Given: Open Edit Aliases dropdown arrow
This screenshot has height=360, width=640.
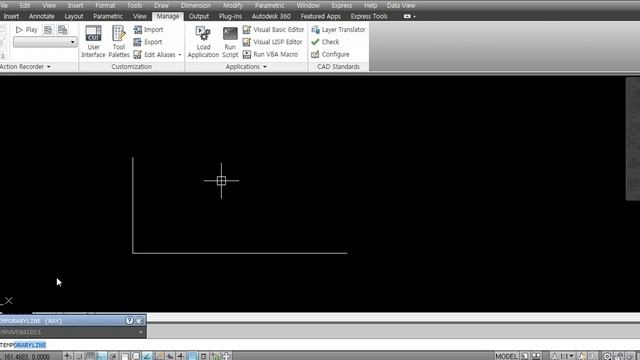Looking at the screenshot, I should coord(180,55).
